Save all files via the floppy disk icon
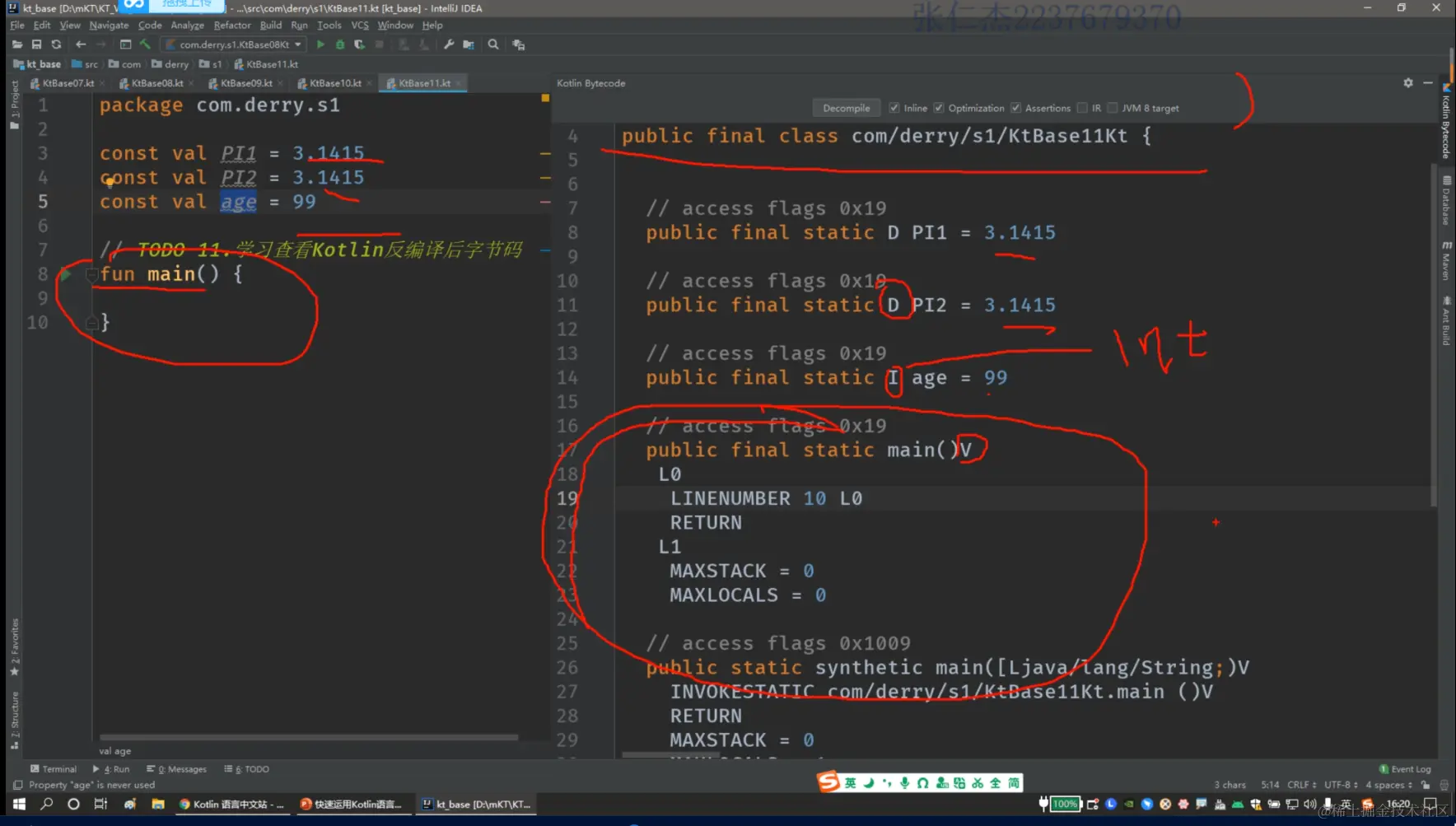 [36, 44]
